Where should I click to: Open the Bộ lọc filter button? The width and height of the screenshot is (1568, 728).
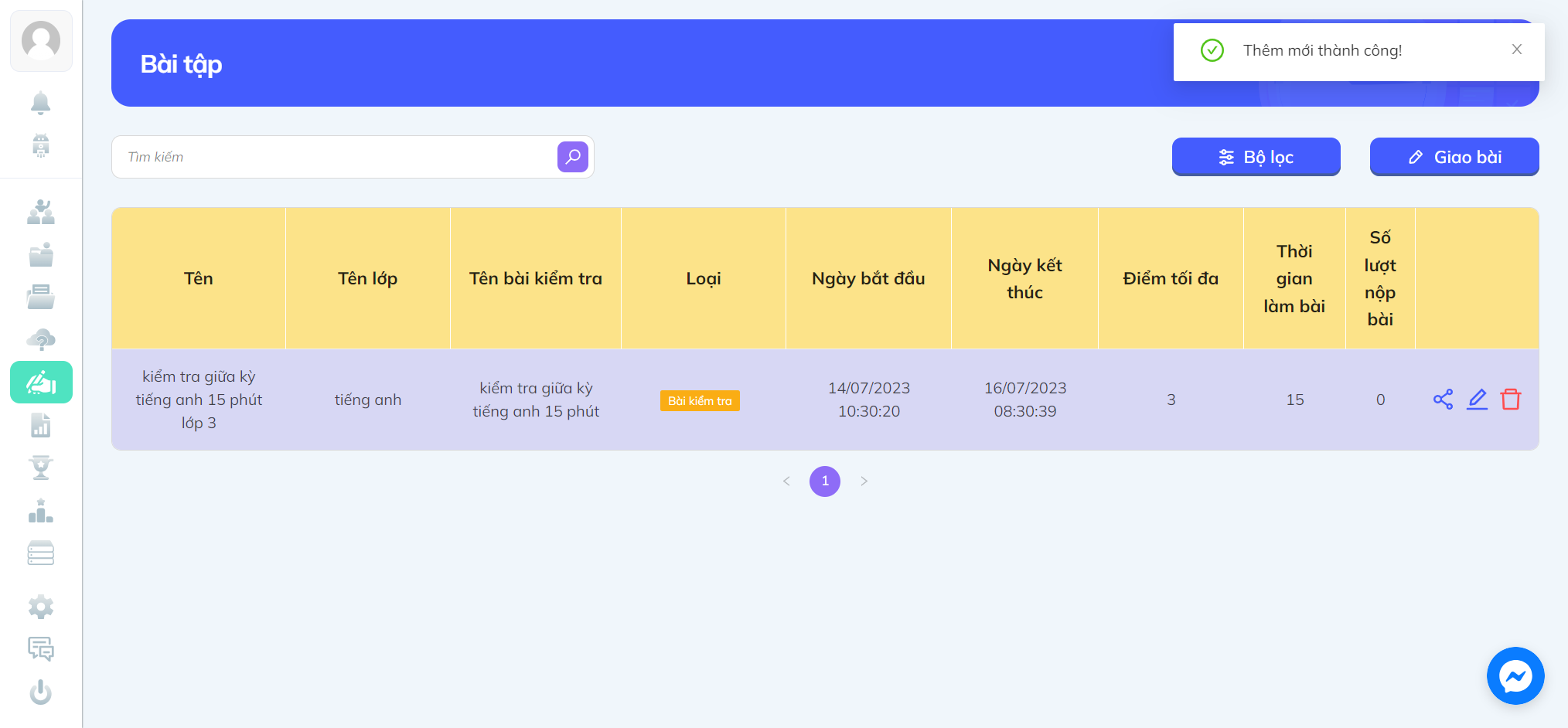[1256, 157]
